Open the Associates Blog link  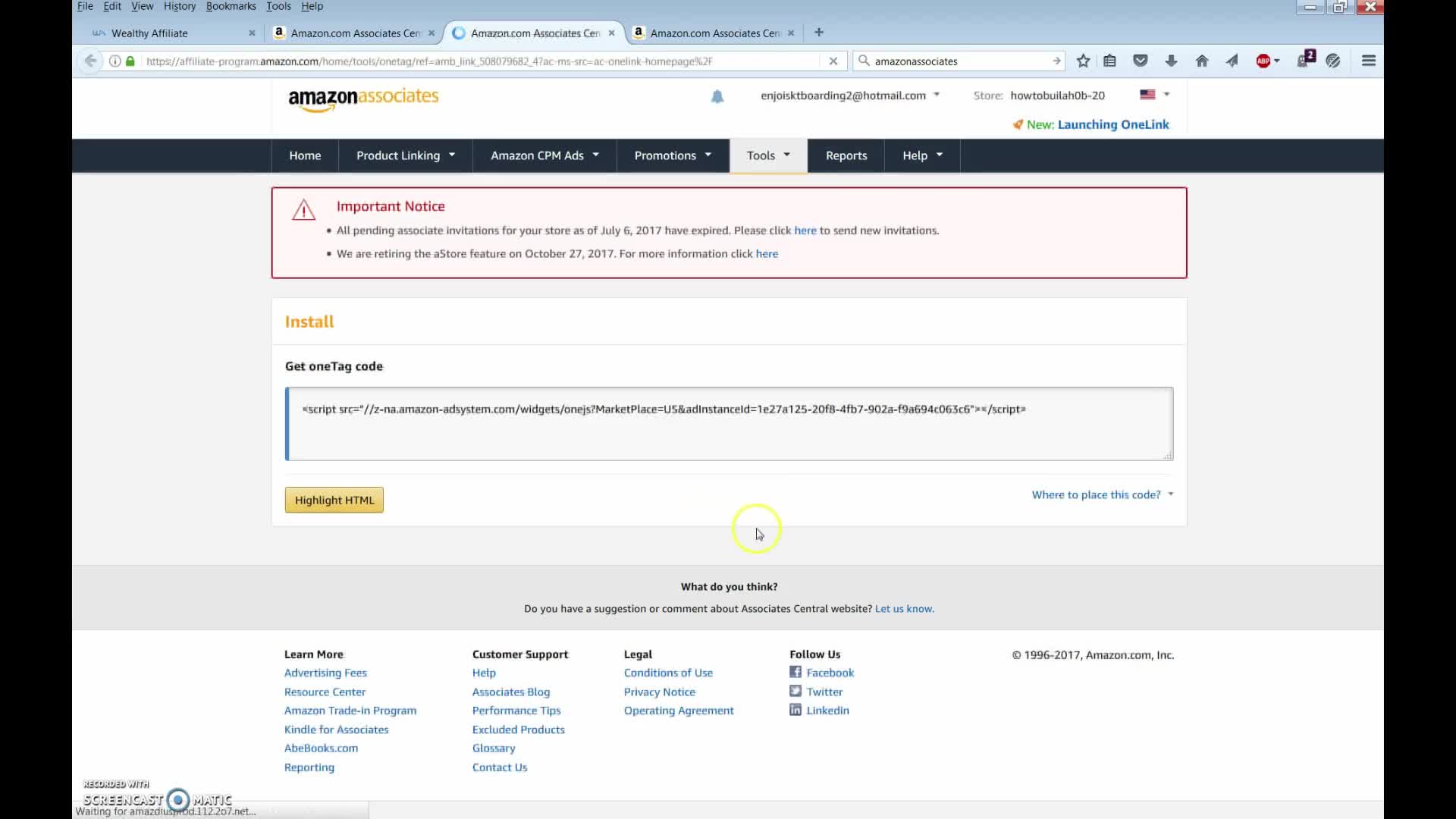[x=511, y=692]
